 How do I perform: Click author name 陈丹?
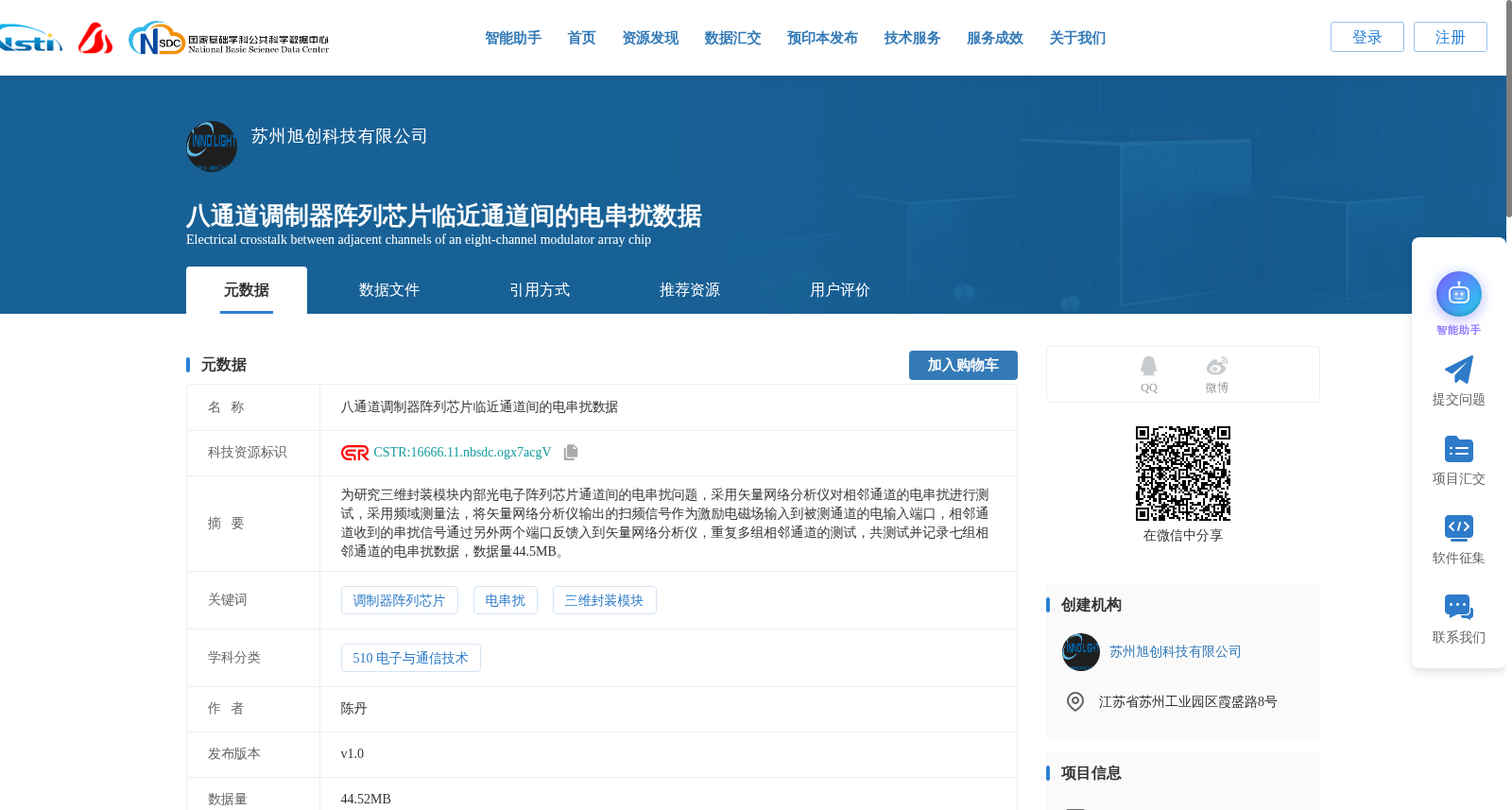(x=353, y=709)
